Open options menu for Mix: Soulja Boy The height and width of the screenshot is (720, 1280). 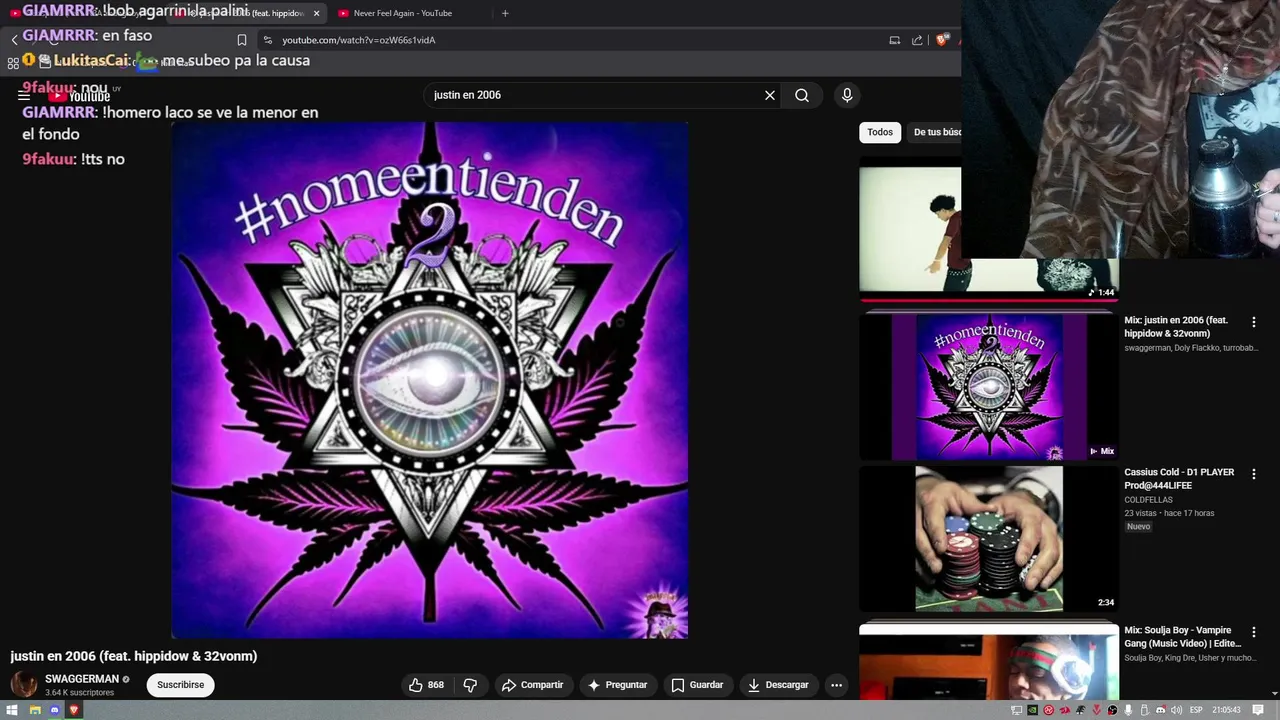[x=1254, y=632]
